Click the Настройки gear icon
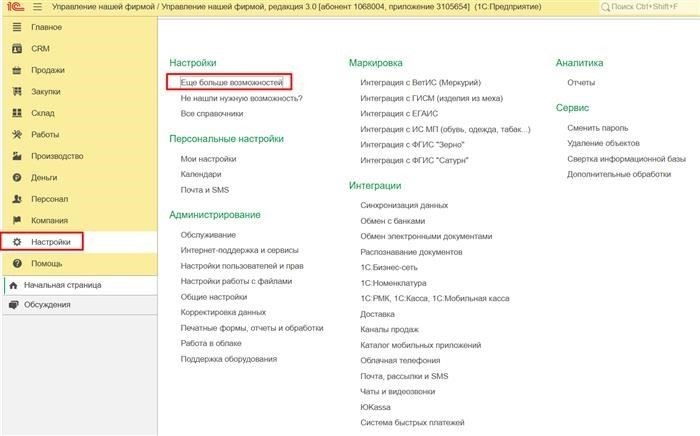The width and height of the screenshot is (700, 436). pos(17,242)
